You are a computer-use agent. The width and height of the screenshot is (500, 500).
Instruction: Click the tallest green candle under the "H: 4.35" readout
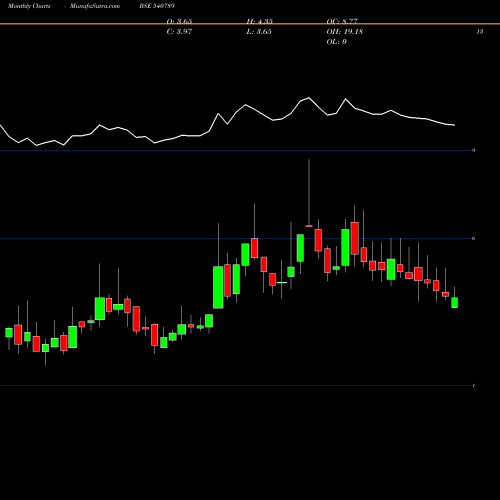pyautogui.click(x=245, y=254)
